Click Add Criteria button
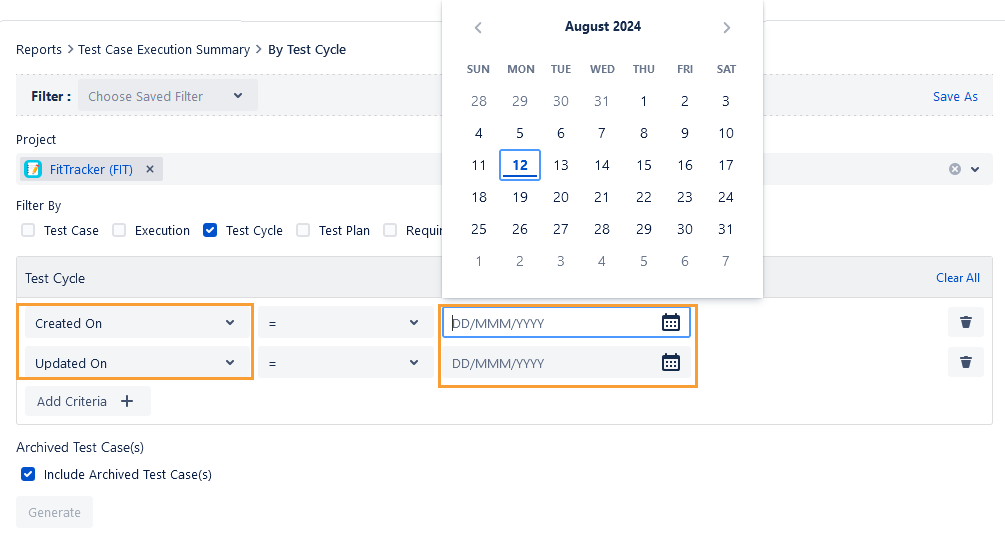This screenshot has width=1005, height=536. pyautogui.click(x=86, y=401)
